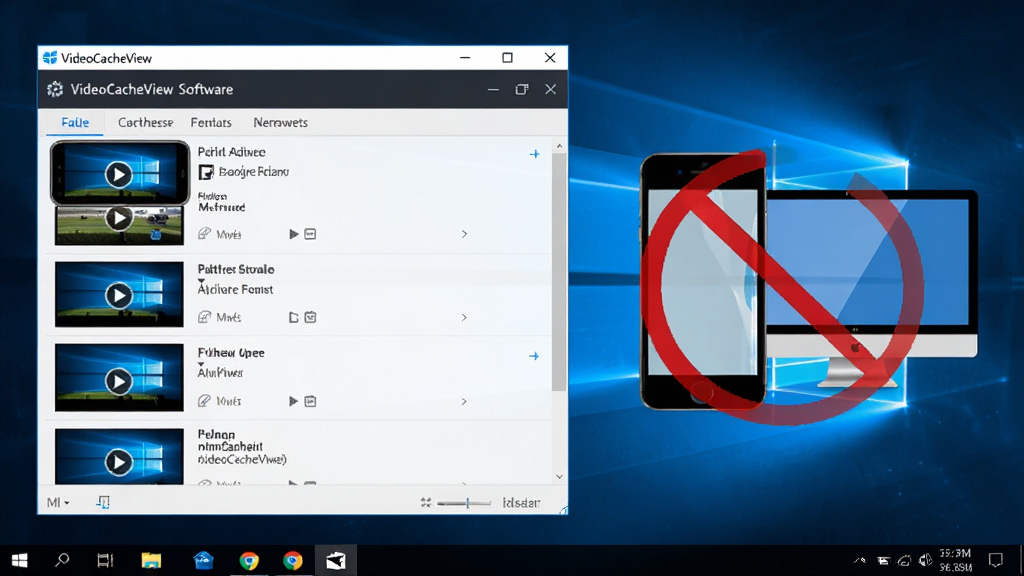
Task: Click the link icon in Fdhew Upee row
Action: point(204,401)
